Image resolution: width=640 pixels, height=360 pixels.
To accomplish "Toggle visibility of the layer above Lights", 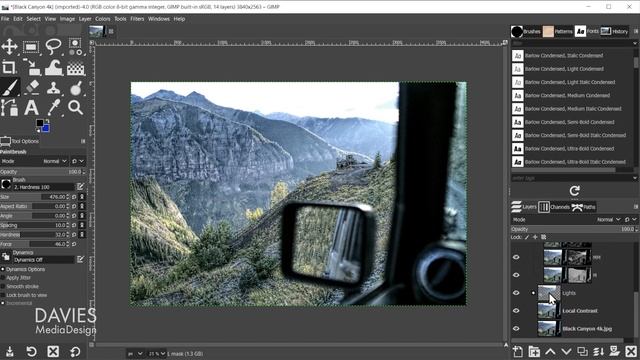I will pyautogui.click(x=516, y=275).
